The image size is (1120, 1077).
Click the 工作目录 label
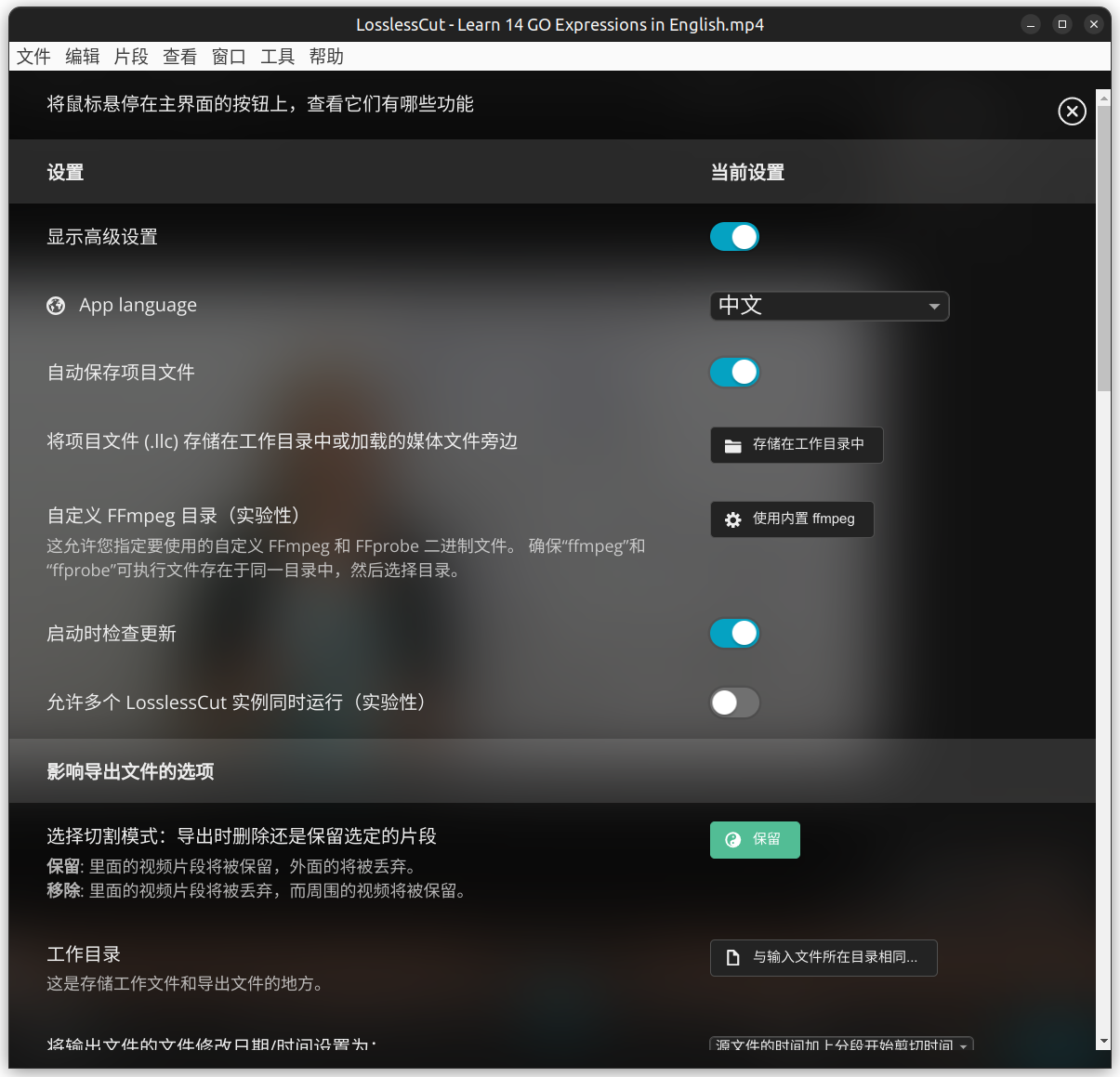coord(84,954)
